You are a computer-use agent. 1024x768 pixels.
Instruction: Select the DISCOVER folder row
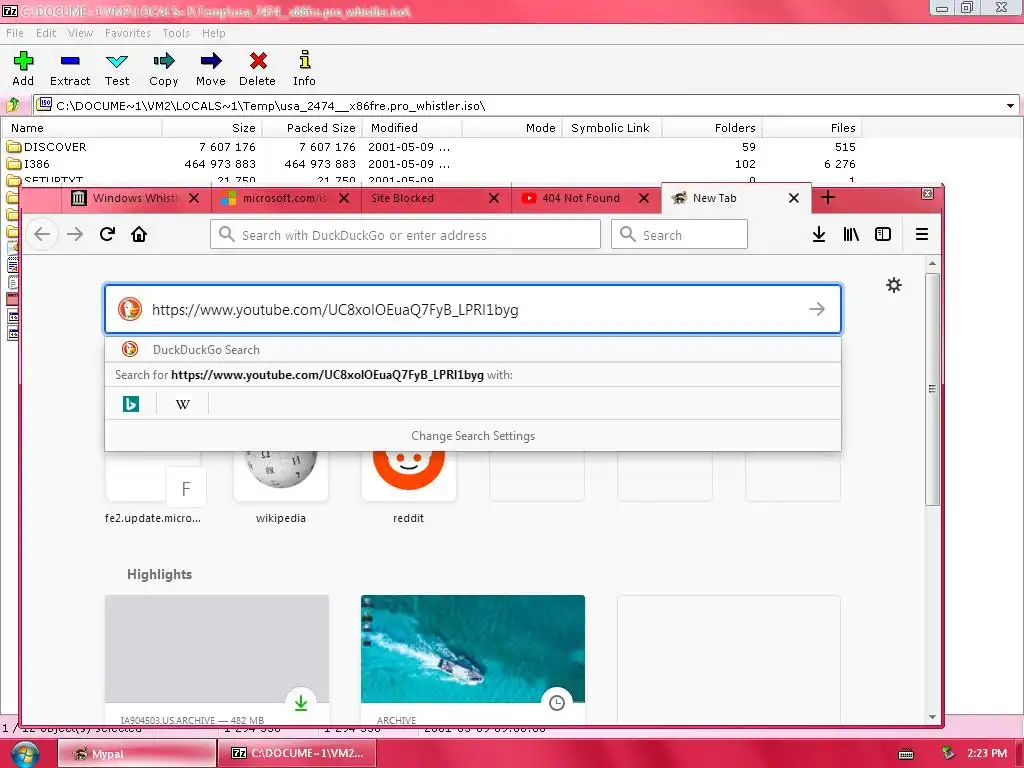431,147
